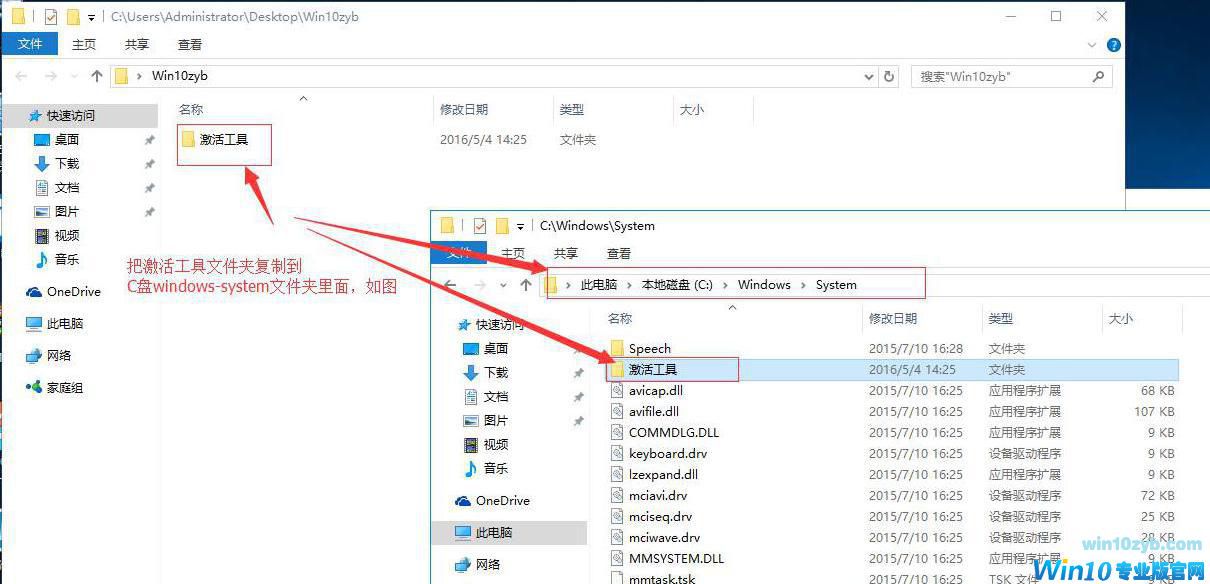
Task: Click the refresh icon beside Win10zyb address bar
Action: pyautogui.click(x=889, y=76)
